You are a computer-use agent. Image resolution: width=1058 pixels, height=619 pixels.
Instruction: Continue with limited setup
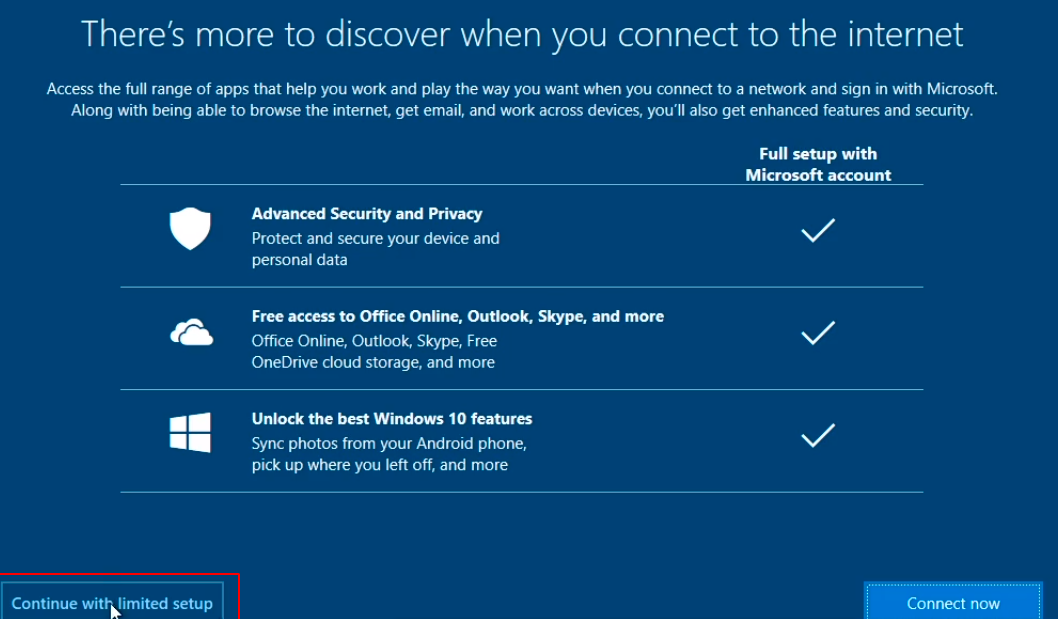pos(112,601)
